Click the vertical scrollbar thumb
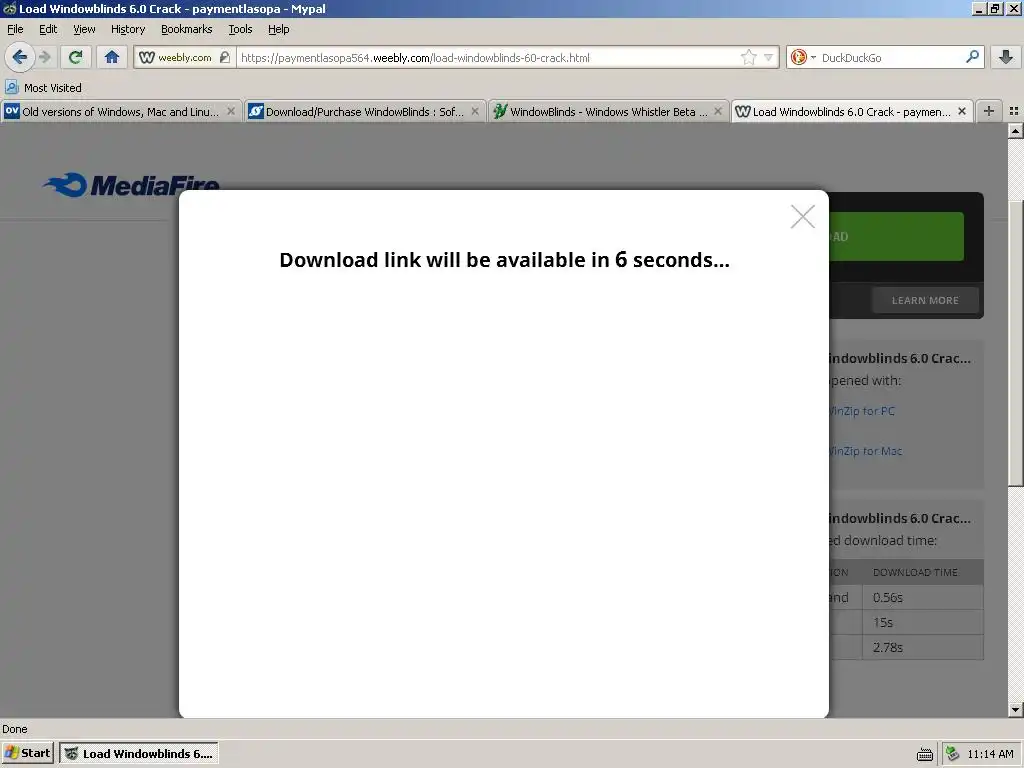The height and width of the screenshot is (768, 1024). (1015, 343)
